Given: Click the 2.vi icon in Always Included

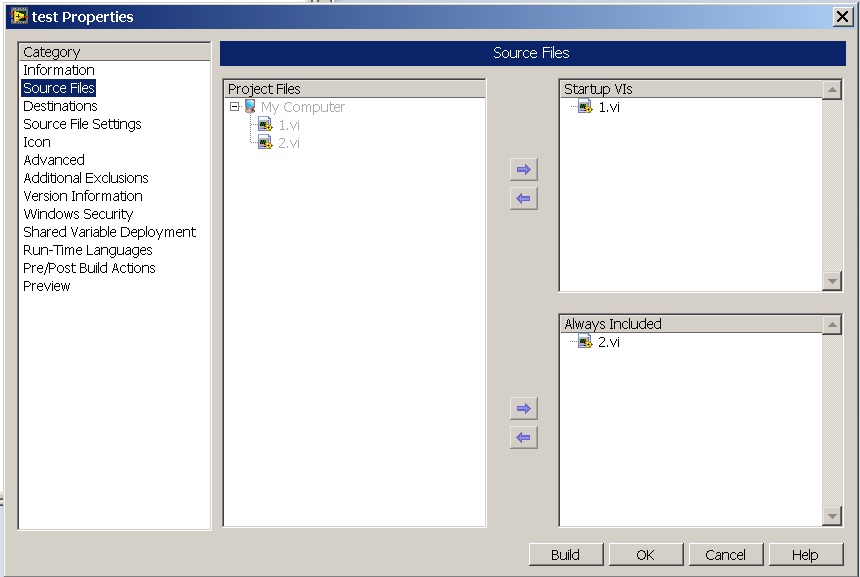Looking at the screenshot, I should pyautogui.click(x=585, y=342).
